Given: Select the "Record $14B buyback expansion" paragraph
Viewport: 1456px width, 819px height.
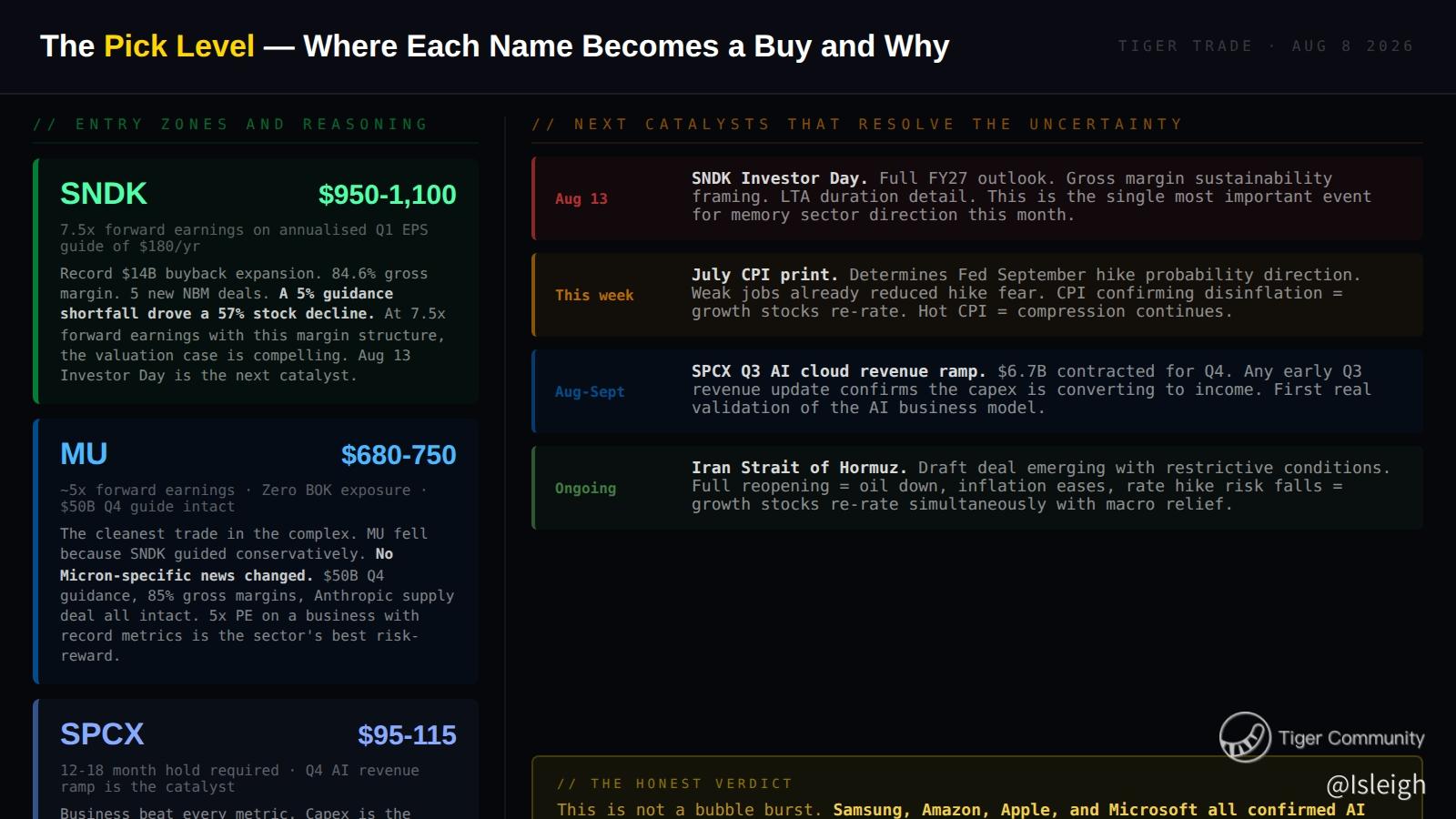Looking at the screenshot, I should pos(253,324).
